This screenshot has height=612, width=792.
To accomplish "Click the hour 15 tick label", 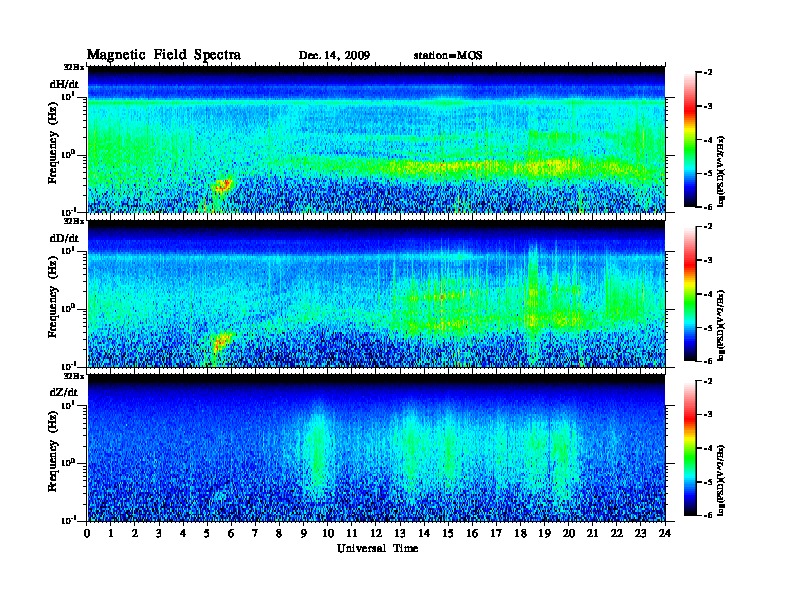I will pyautogui.click(x=448, y=533).
